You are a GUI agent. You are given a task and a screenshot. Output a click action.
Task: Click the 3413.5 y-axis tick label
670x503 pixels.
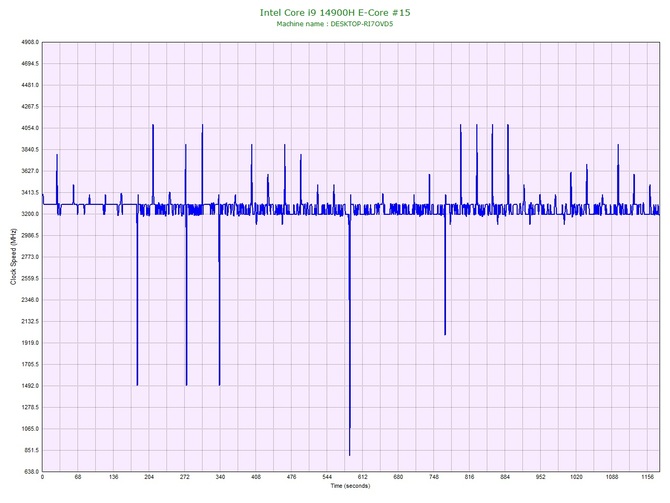(x=30, y=193)
